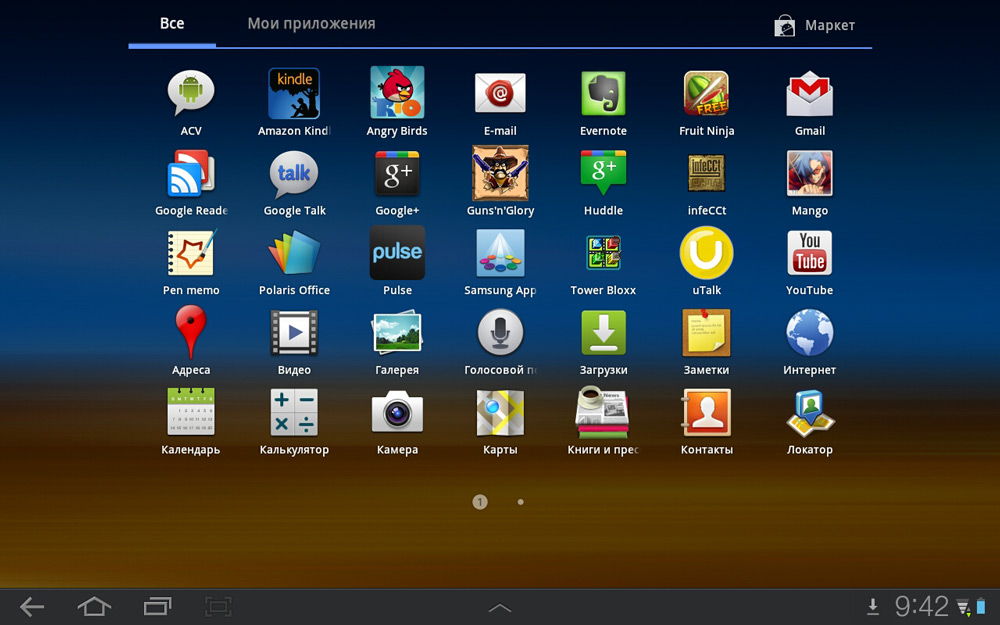Open Карты maps

click(x=500, y=413)
